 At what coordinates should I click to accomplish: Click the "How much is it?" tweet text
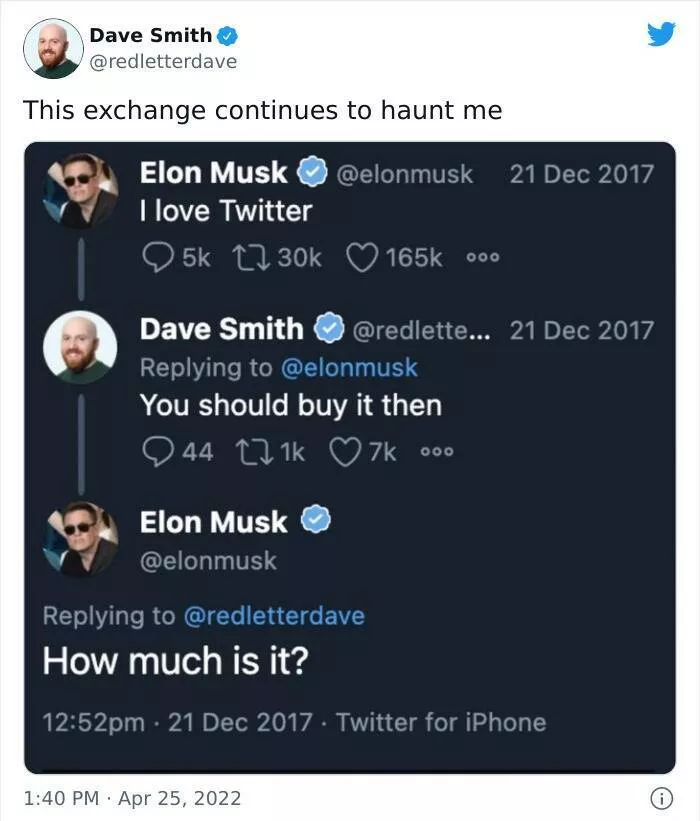(x=175, y=661)
